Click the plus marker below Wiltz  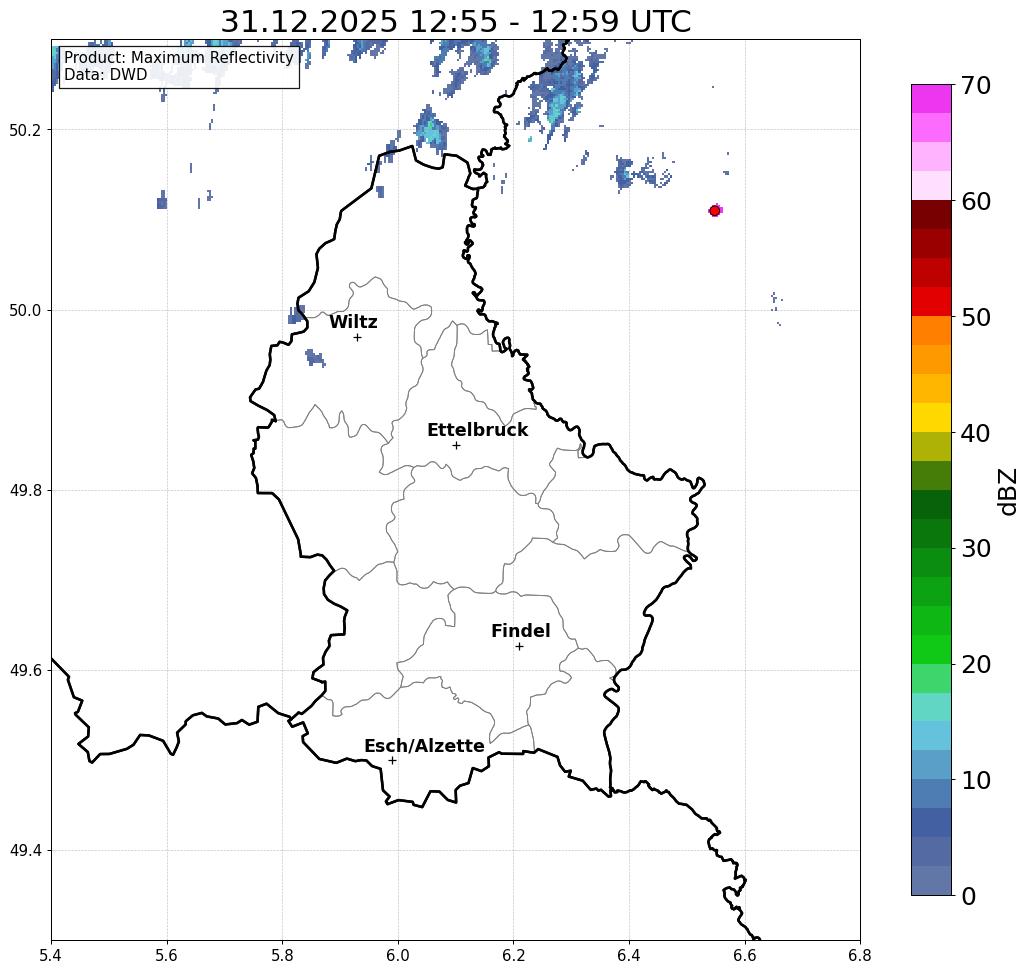click(357, 337)
